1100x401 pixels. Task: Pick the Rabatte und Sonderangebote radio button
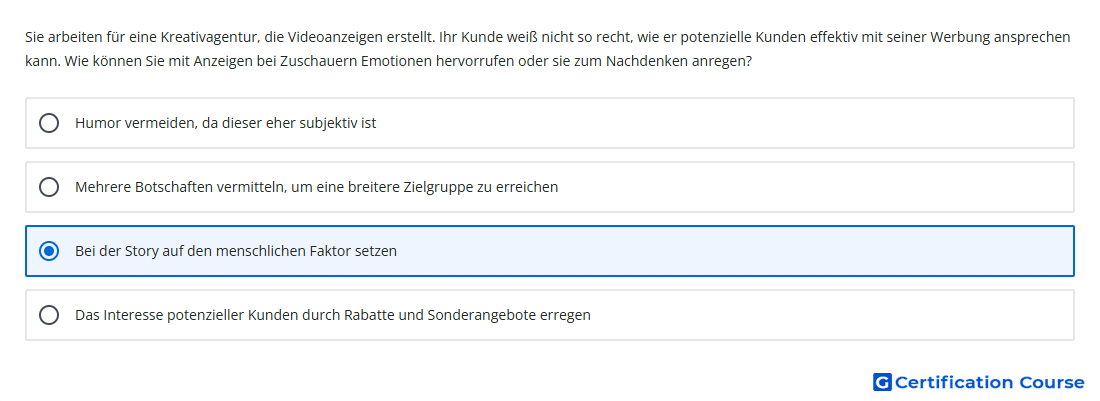click(49, 315)
